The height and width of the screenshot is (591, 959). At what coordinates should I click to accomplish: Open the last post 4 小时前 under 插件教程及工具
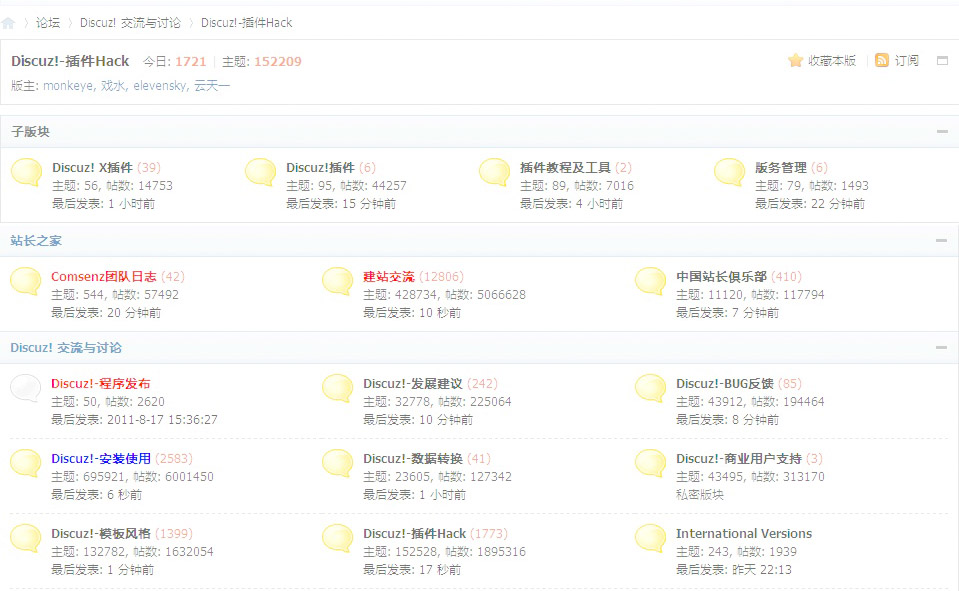point(599,204)
